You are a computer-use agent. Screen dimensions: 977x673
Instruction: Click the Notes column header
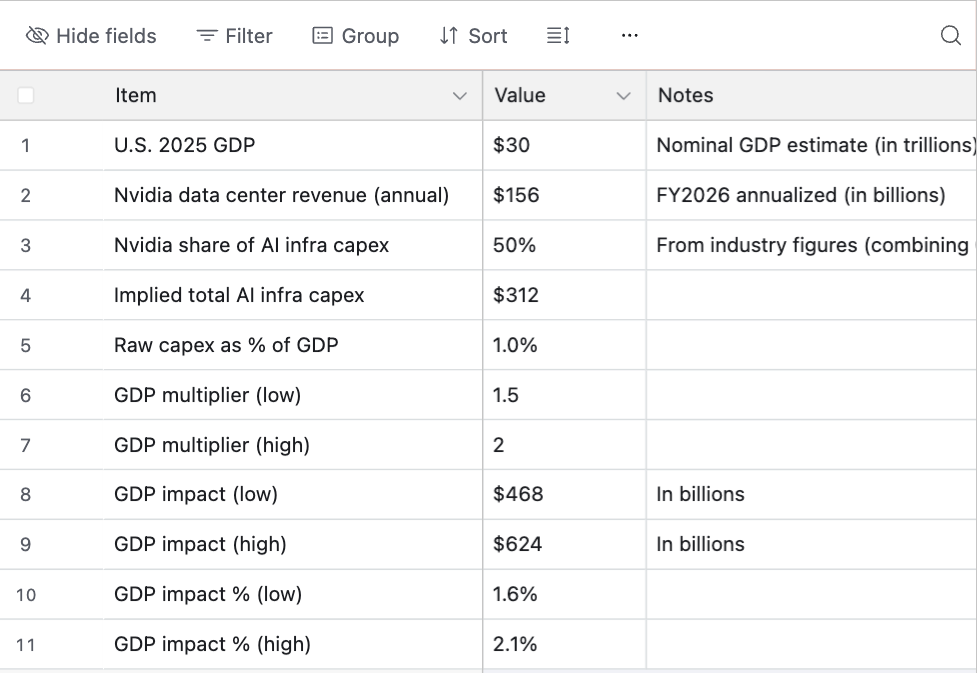pyautogui.click(x=686, y=96)
